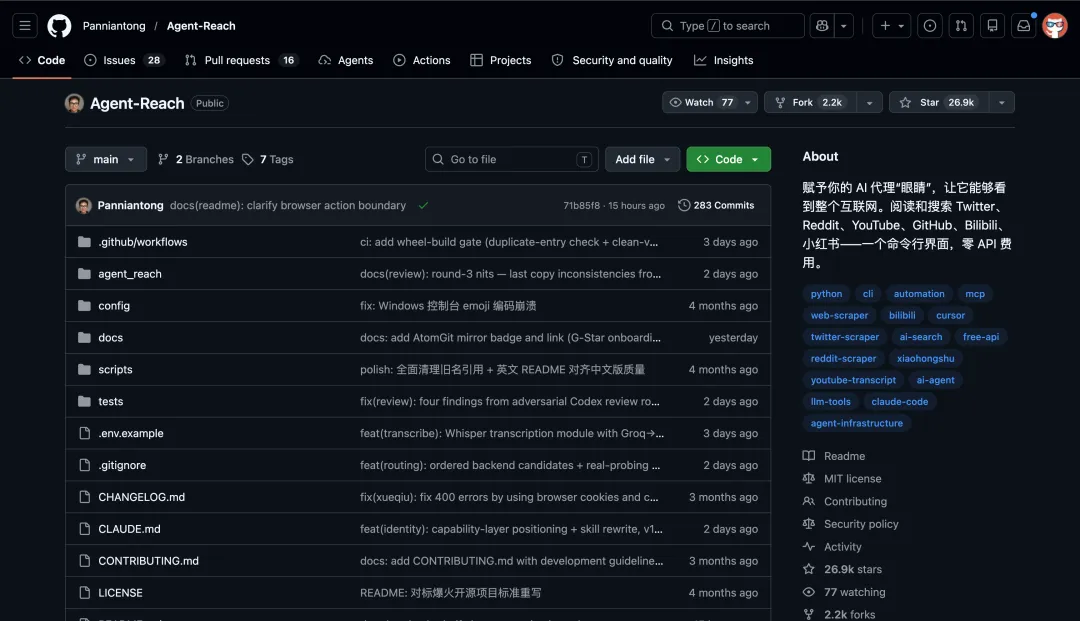Open the Star lists dropdown arrow
1080x621 pixels.
tap(1001, 103)
